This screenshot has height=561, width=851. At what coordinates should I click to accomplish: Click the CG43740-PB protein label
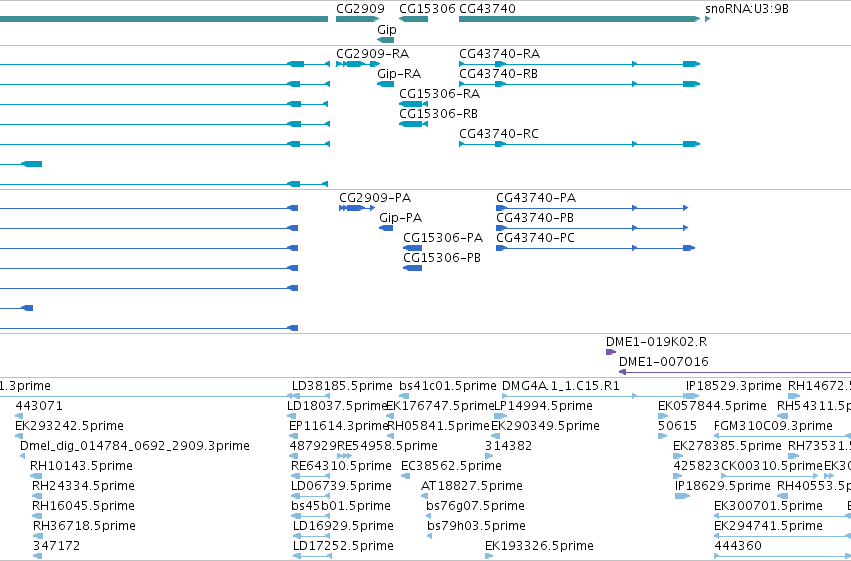[535, 218]
